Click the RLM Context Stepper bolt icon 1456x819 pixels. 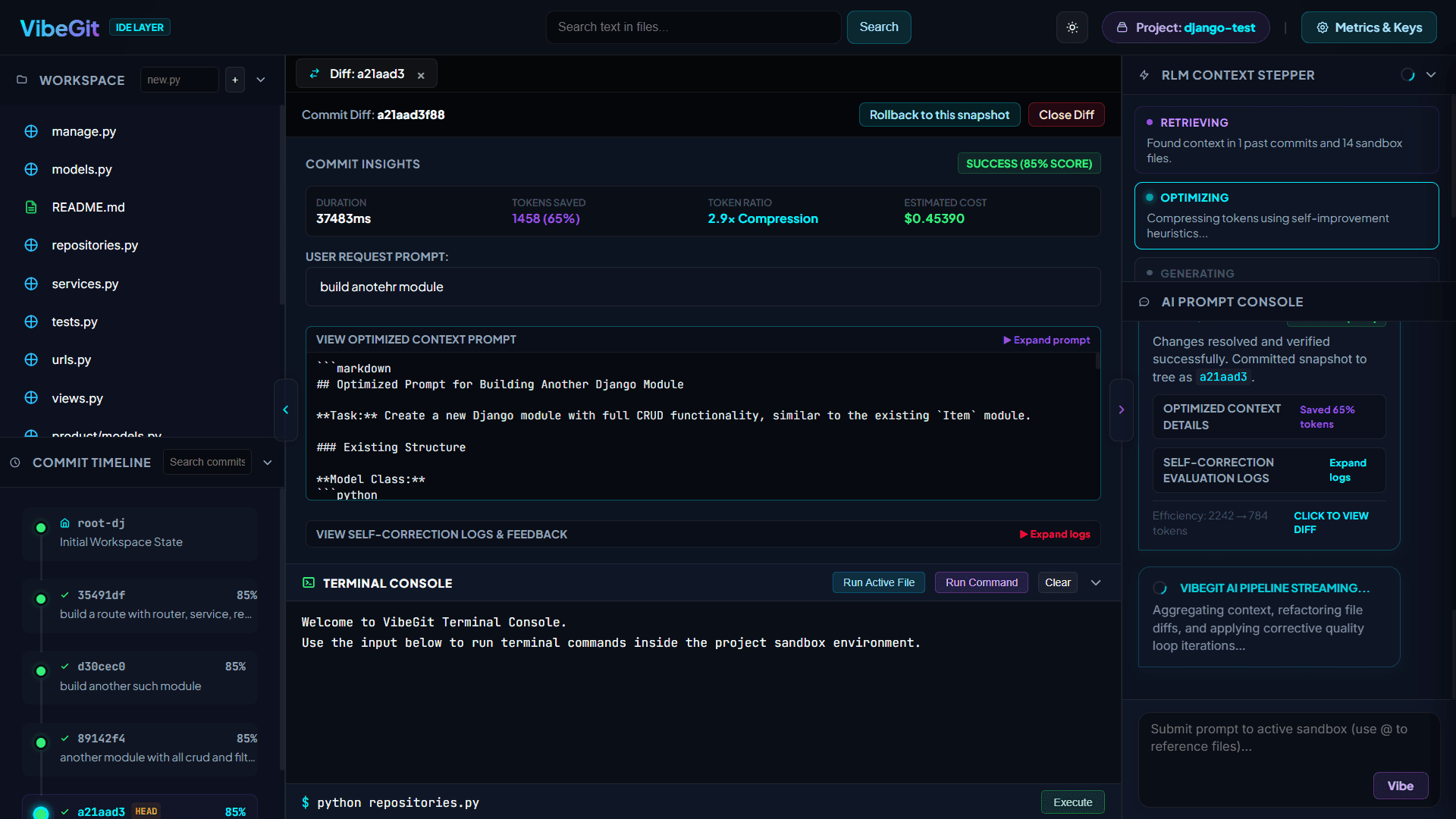pyautogui.click(x=1144, y=75)
